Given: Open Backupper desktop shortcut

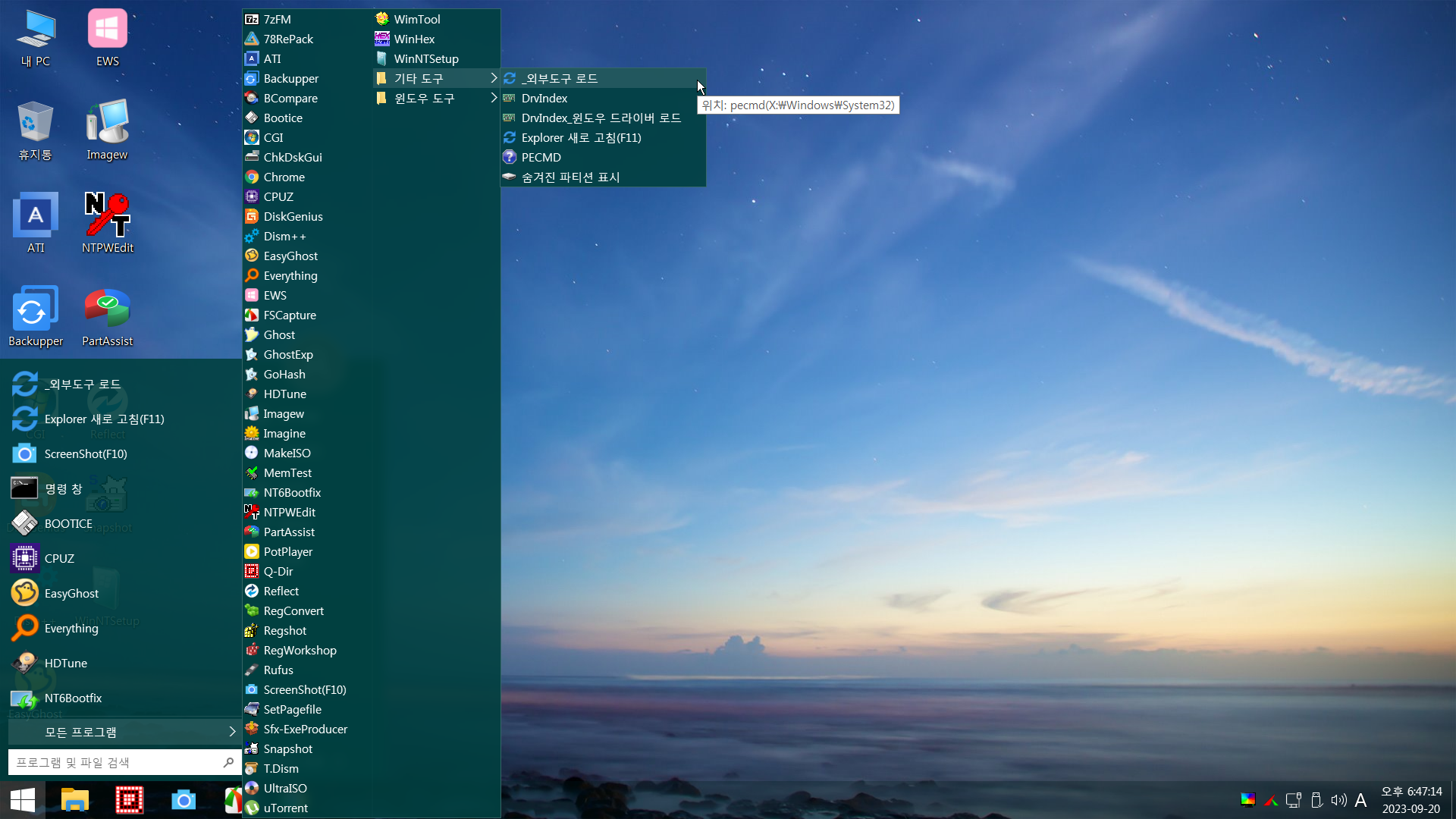Looking at the screenshot, I should [x=36, y=317].
